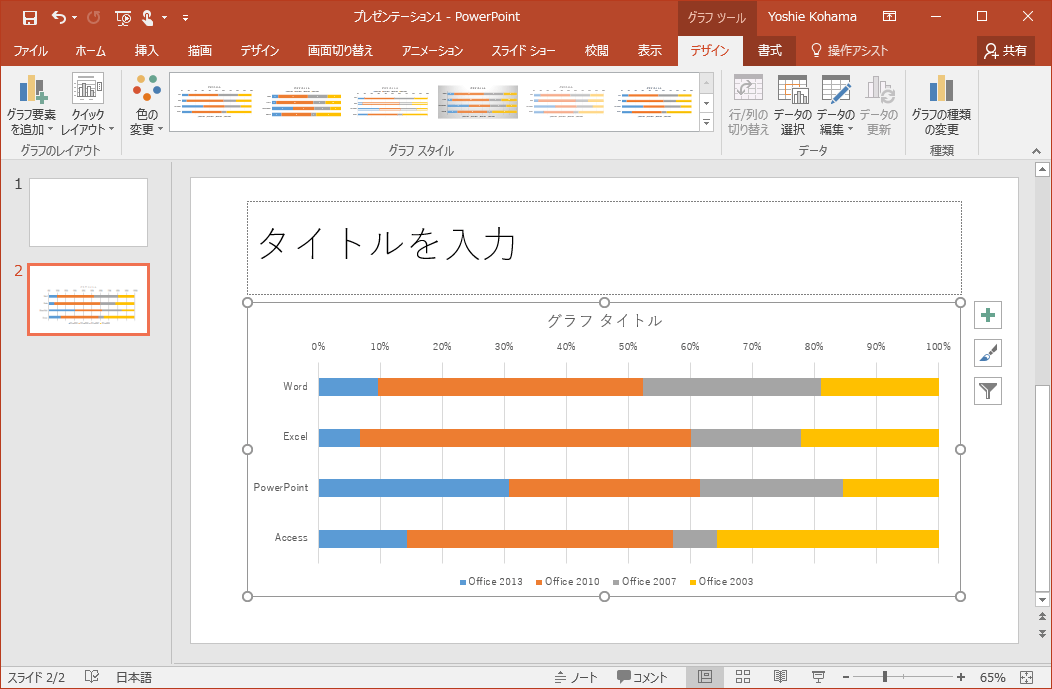Toggle the コメント comments pane
Image resolution: width=1052 pixels, height=689 pixels.
click(642, 678)
